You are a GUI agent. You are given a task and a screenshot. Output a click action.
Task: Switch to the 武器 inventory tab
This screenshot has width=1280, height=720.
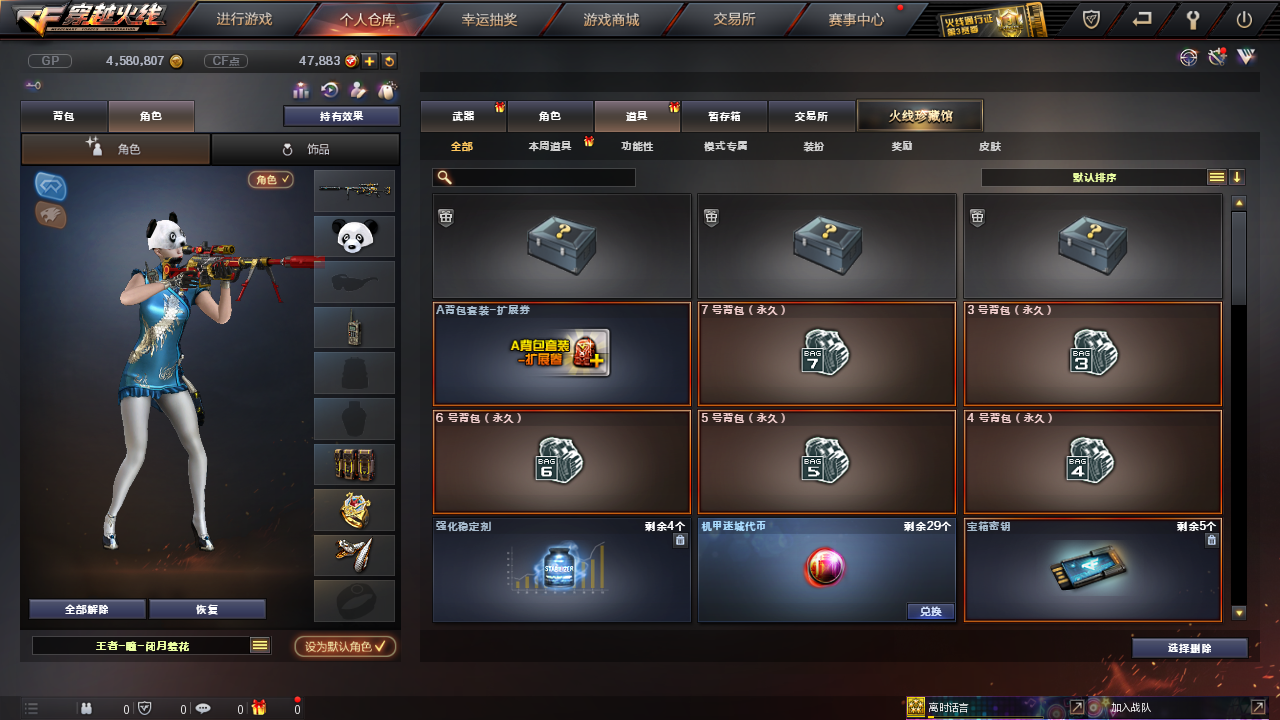(x=463, y=116)
